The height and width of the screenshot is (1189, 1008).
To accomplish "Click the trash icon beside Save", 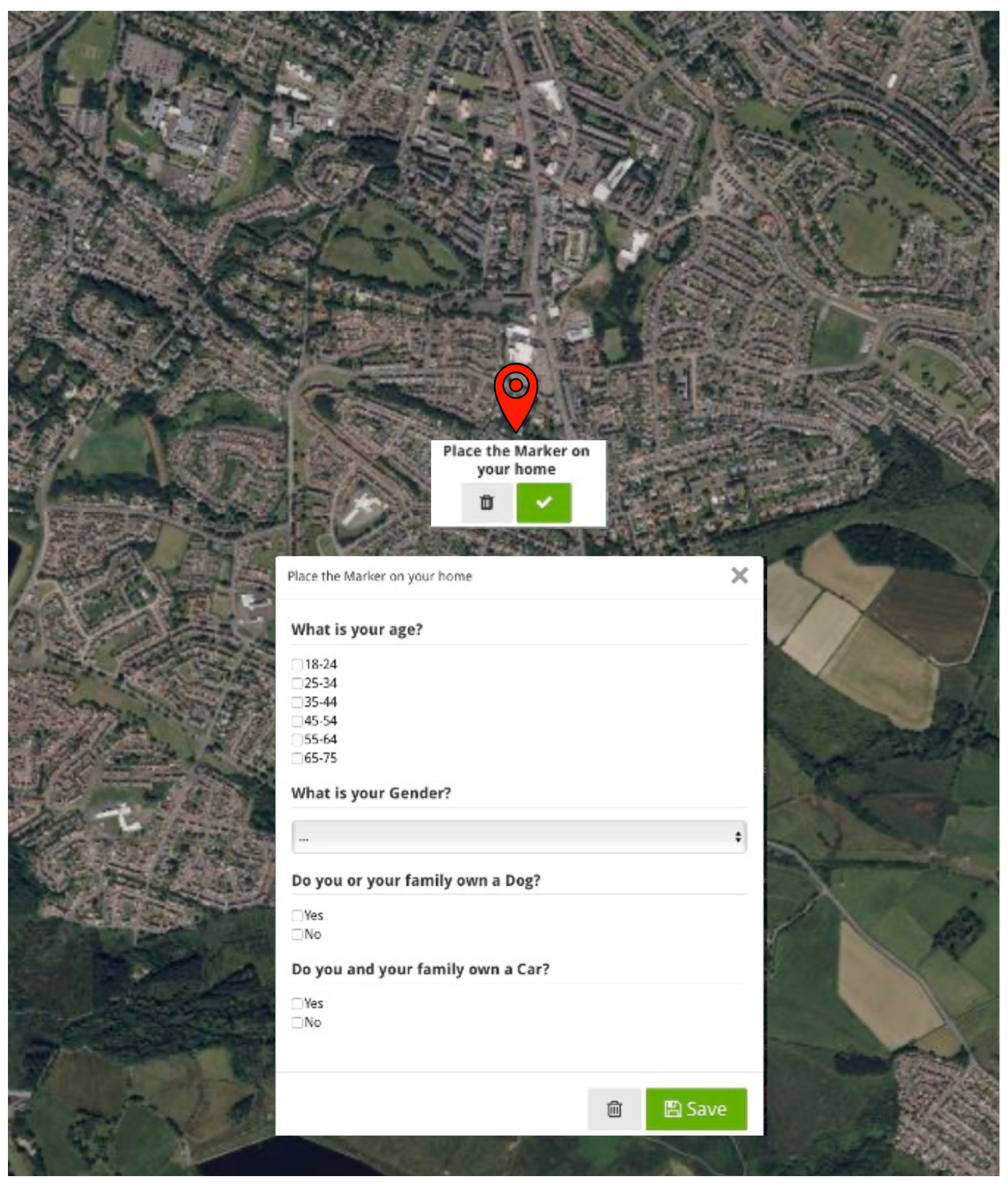I will point(614,1109).
